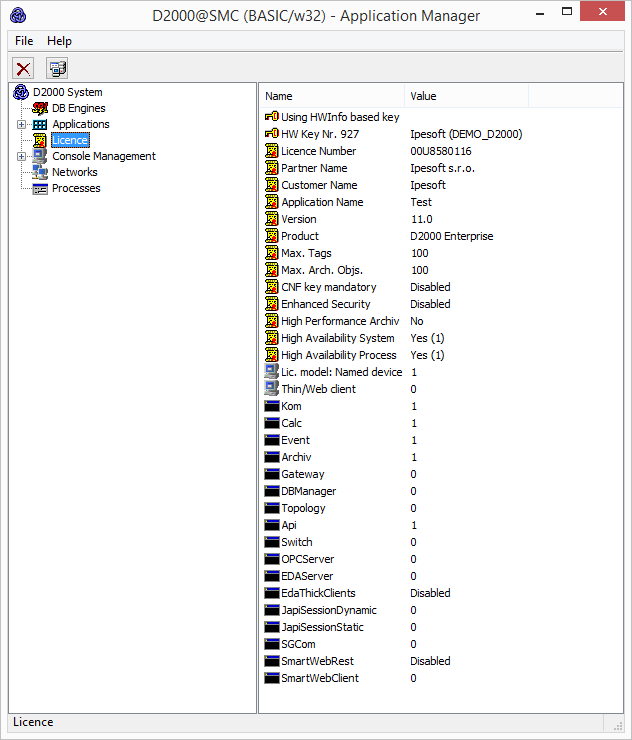Click the app icon in title bar

pos(18,15)
